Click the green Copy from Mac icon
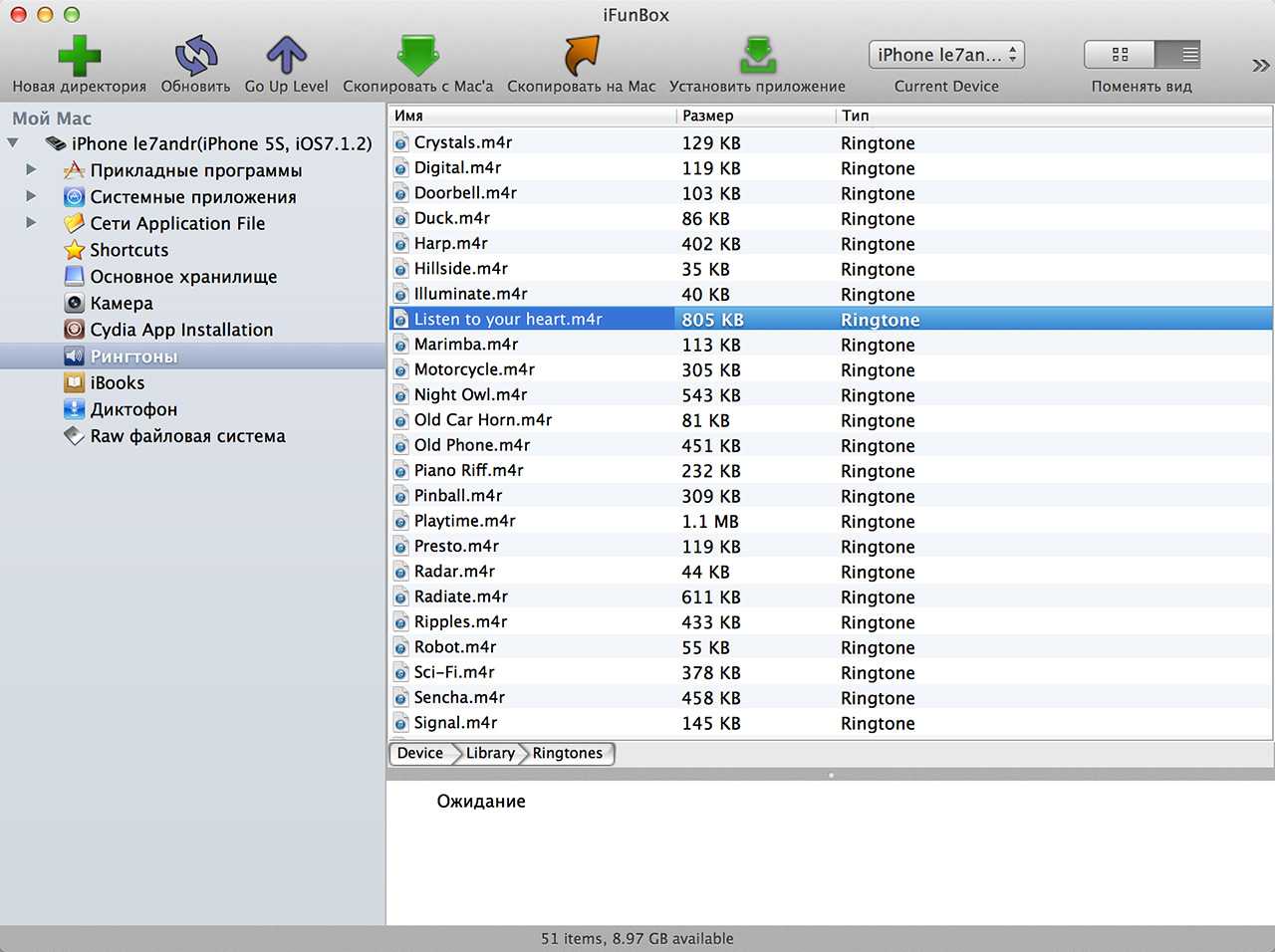Image resolution: width=1275 pixels, height=952 pixels. [x=417, y=56]
